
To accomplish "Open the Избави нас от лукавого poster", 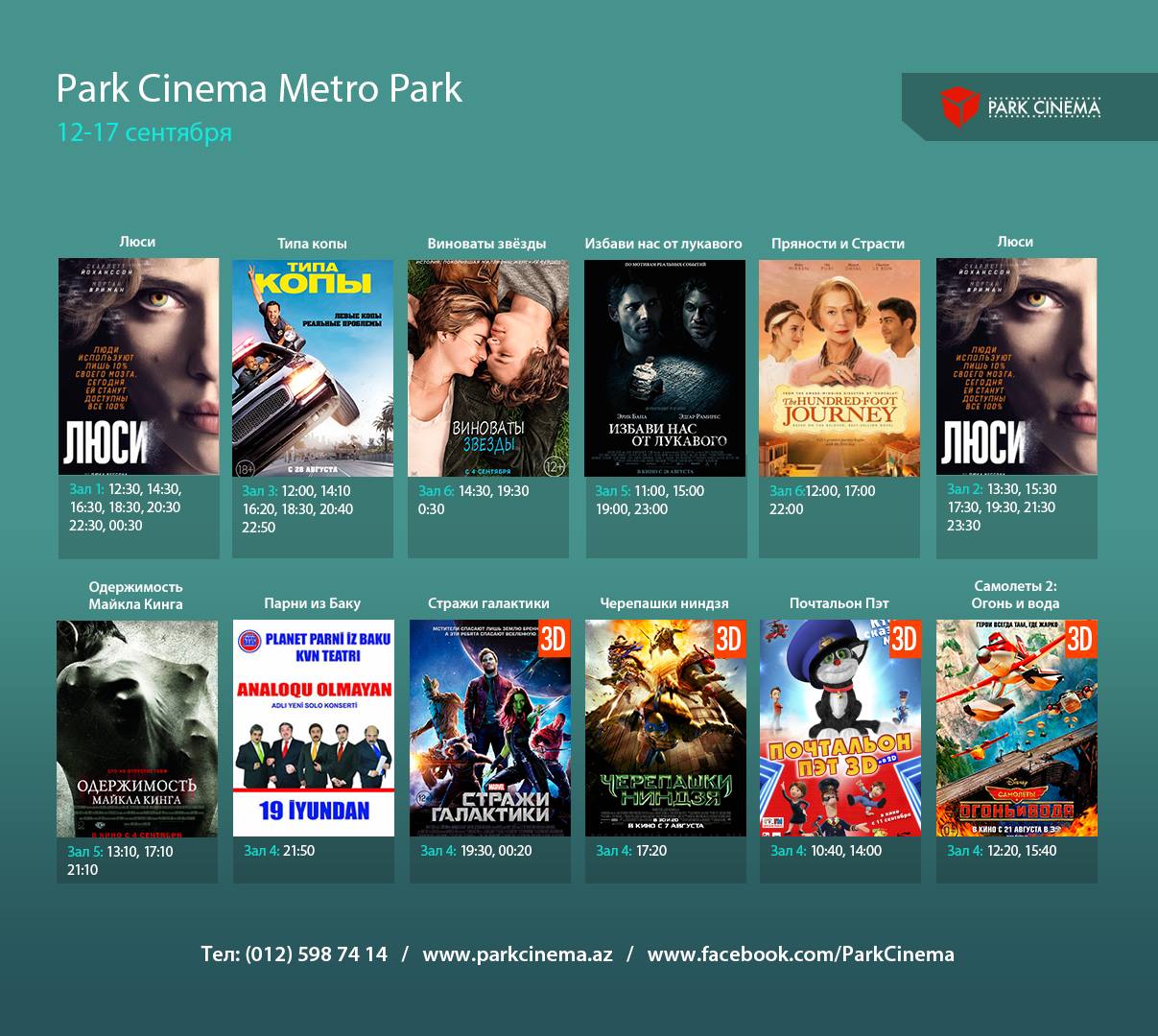I will coord(665,368).
